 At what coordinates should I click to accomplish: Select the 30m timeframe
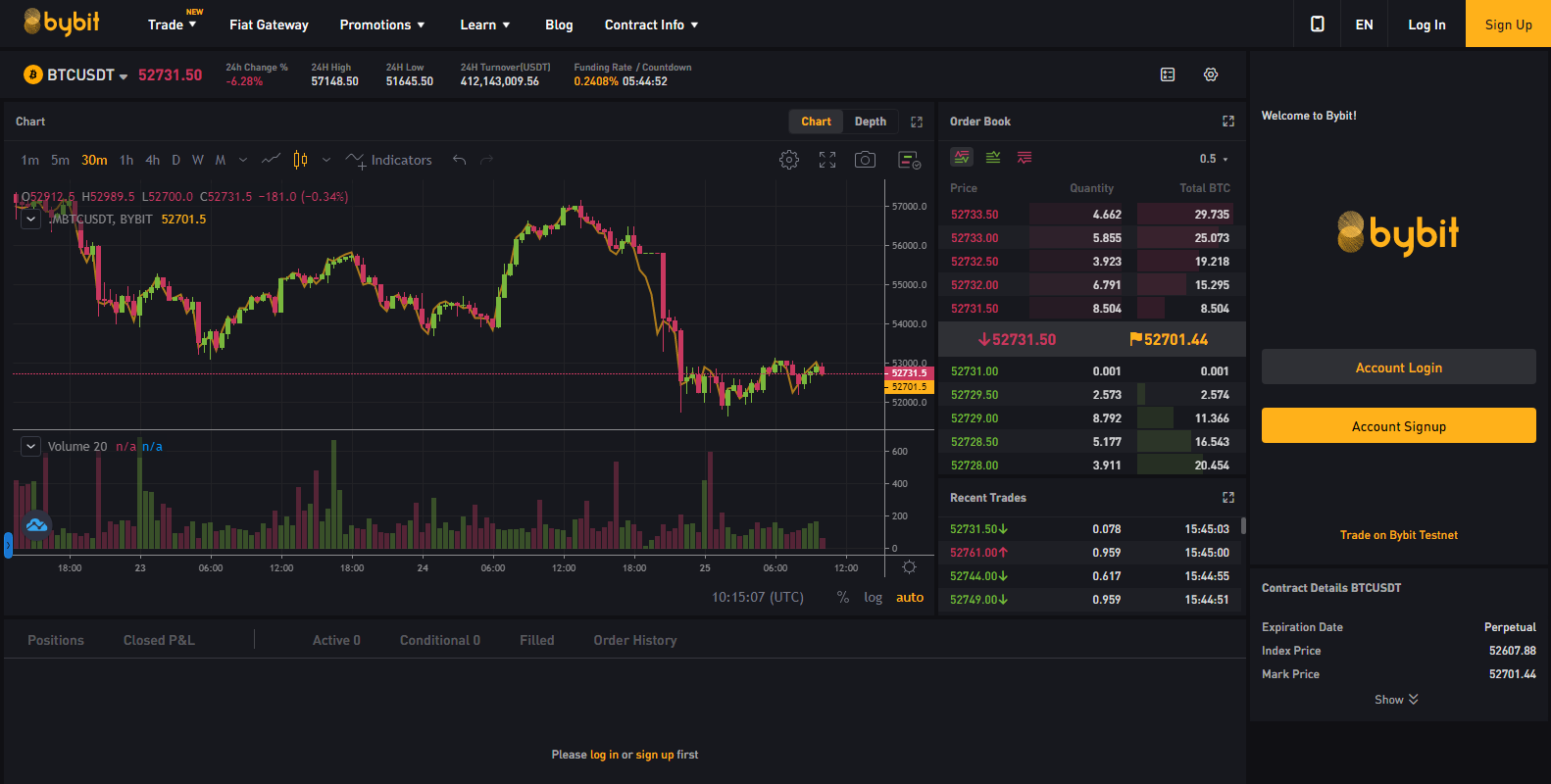[94, 160]
